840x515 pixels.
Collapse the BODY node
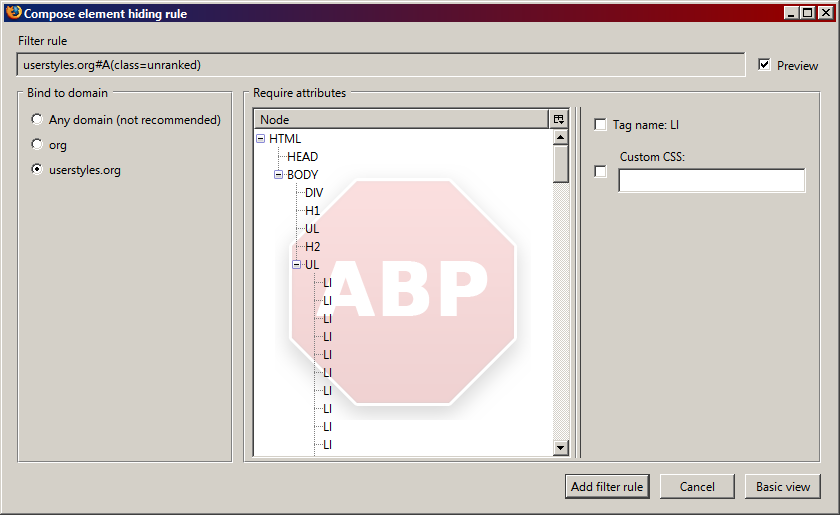(278, 175)
